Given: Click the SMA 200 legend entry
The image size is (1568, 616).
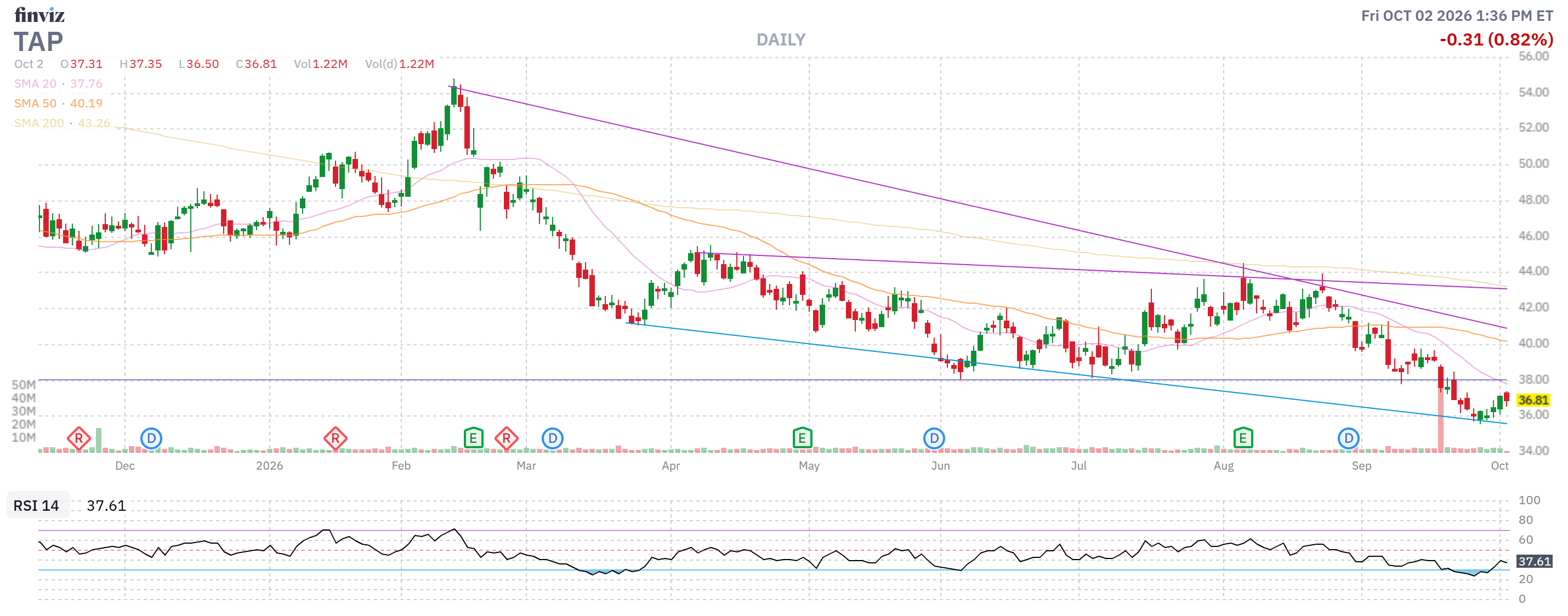Looking at the screenshot, I should (x=62, y=123).
